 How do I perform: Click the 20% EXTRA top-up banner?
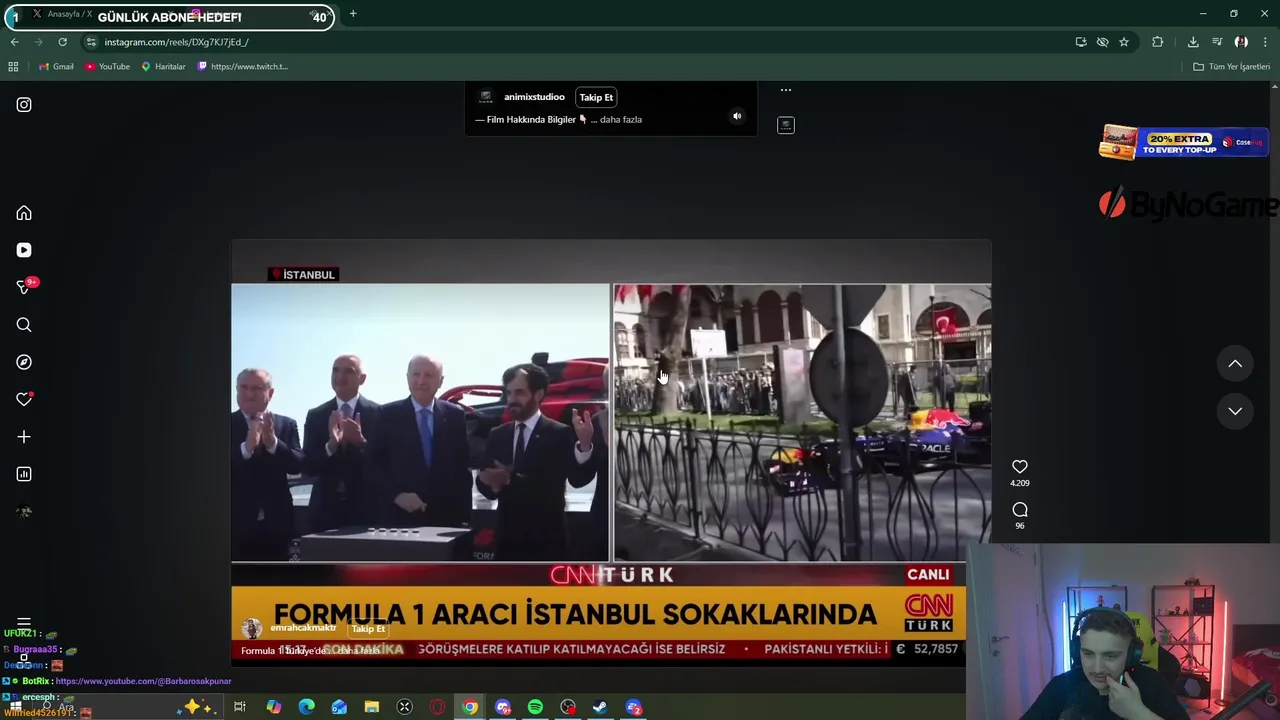(1183, 143)
